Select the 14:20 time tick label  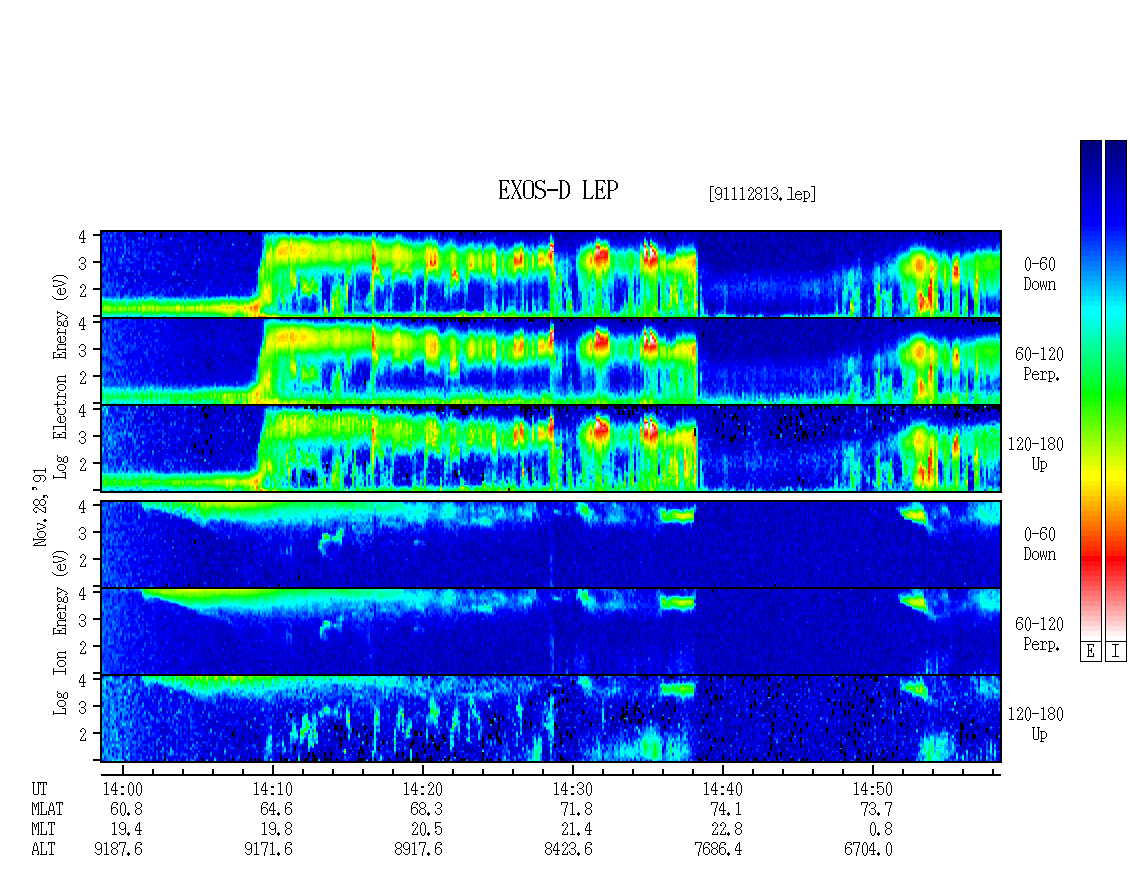[422, 789]
